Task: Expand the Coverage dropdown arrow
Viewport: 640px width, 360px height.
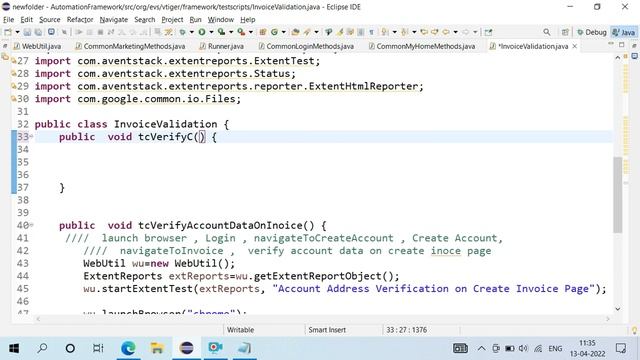Action: [x=231, y=32]
